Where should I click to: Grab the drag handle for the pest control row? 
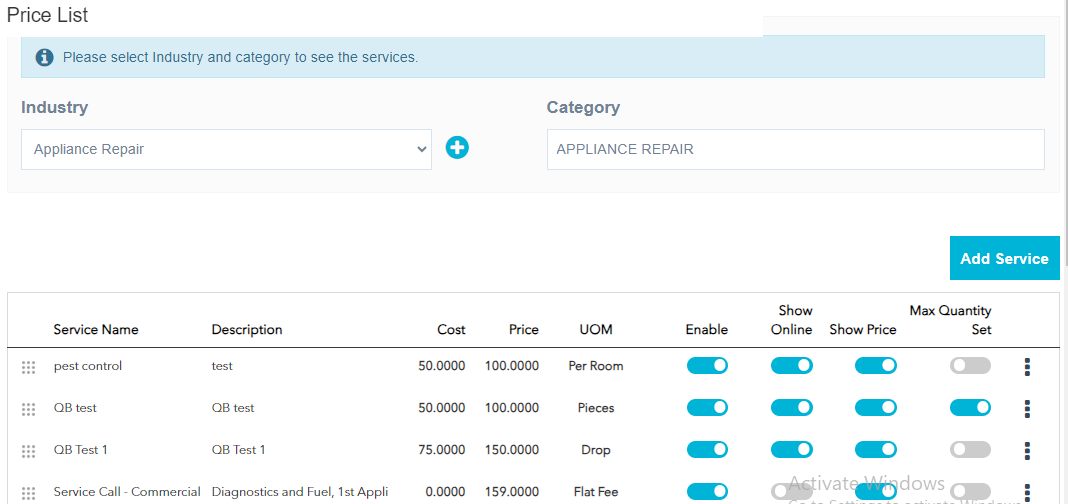pyautogui.click(x=28, y=367)
